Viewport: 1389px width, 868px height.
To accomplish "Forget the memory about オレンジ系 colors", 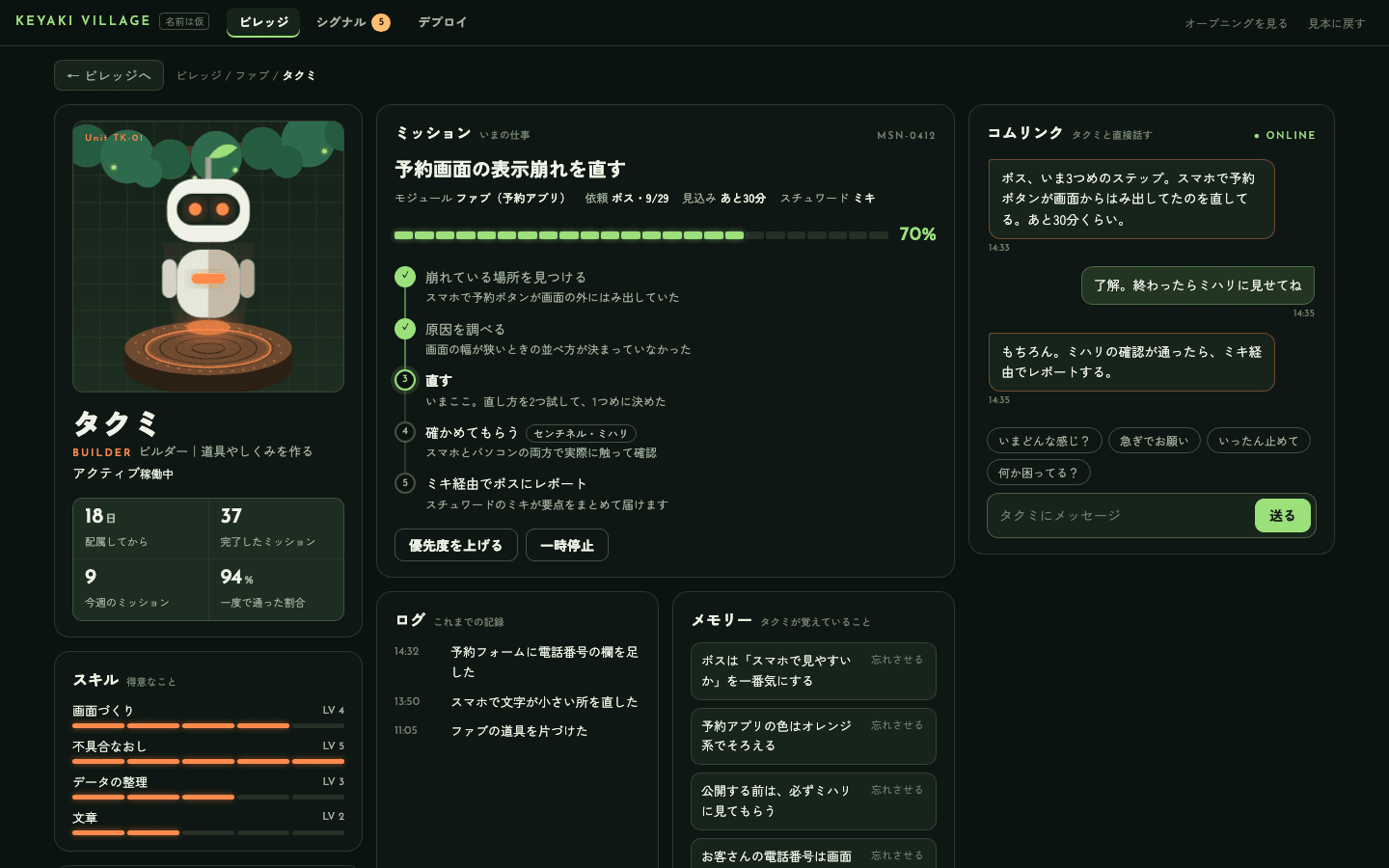I will pyautogui.click(x=897, y=725).
